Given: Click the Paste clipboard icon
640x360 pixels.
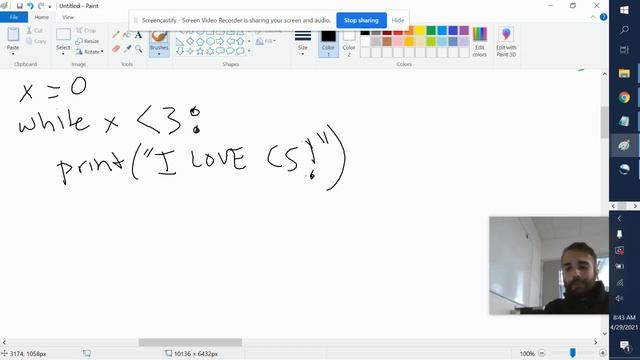Looking at the screenshot, I should pyautogui.click(x=13, y=34).
